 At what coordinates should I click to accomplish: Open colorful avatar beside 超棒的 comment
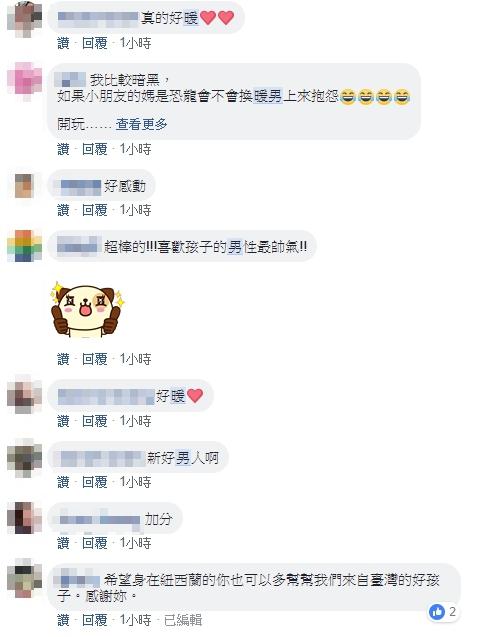(x=24, y=246)
